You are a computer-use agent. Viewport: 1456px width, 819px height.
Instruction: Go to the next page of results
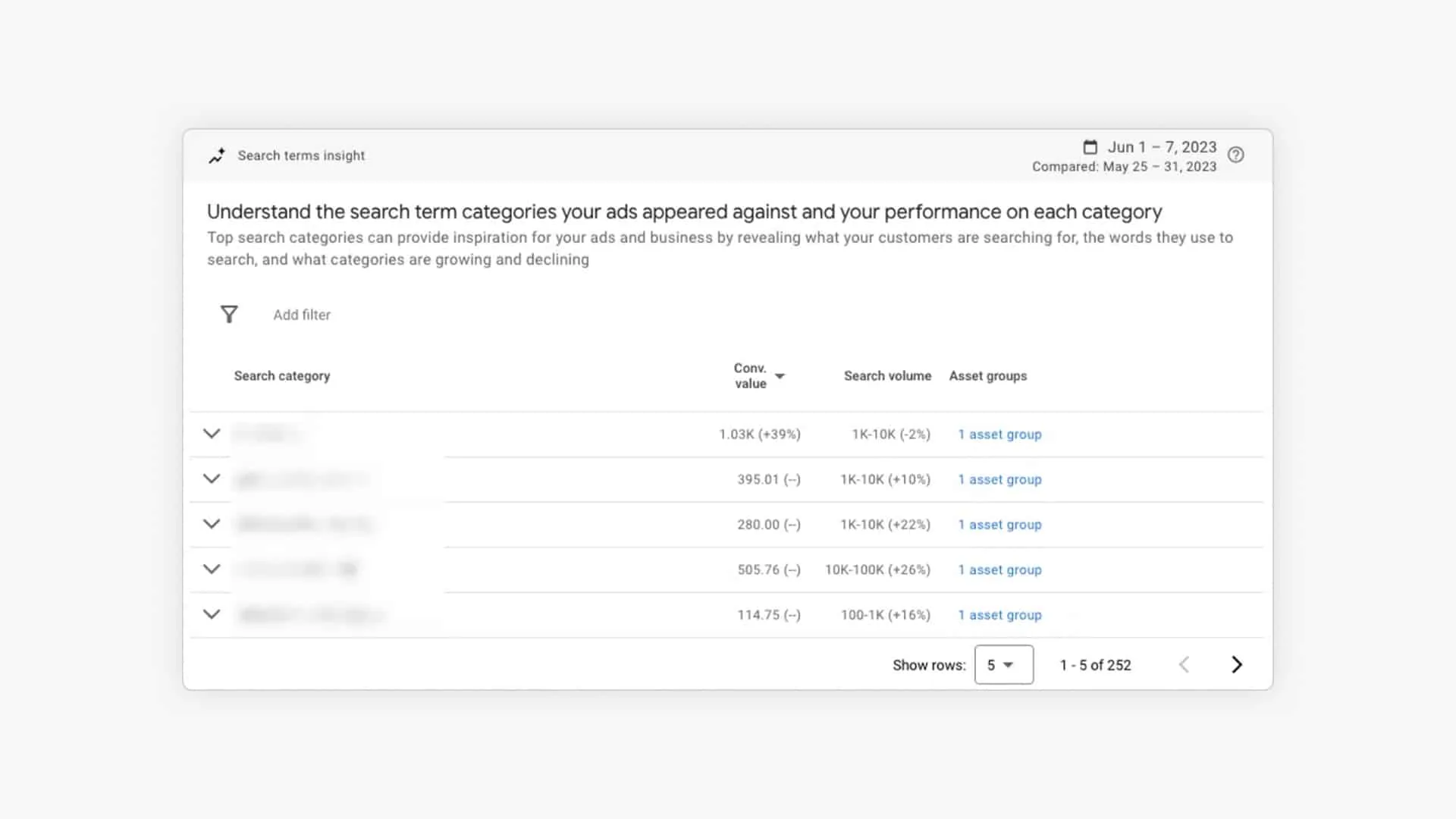[1236, 664]
